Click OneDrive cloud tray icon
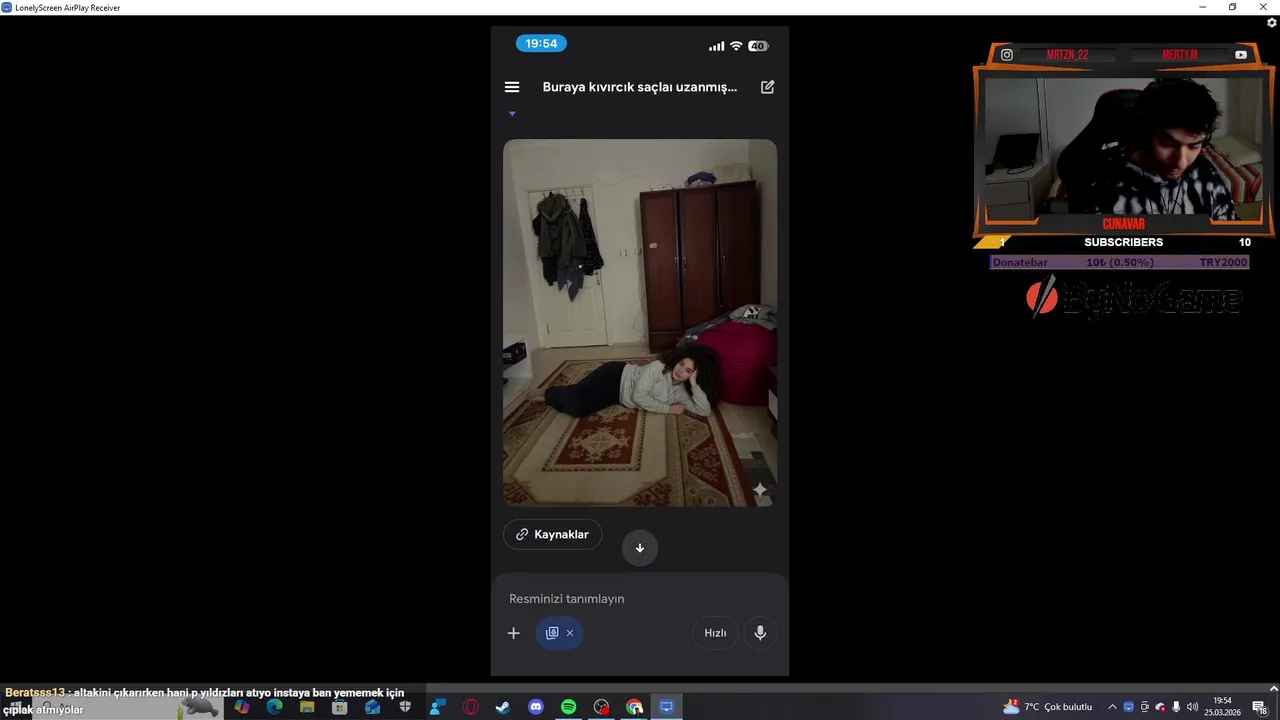The image size is (1280, 720). coord(1160,707)
